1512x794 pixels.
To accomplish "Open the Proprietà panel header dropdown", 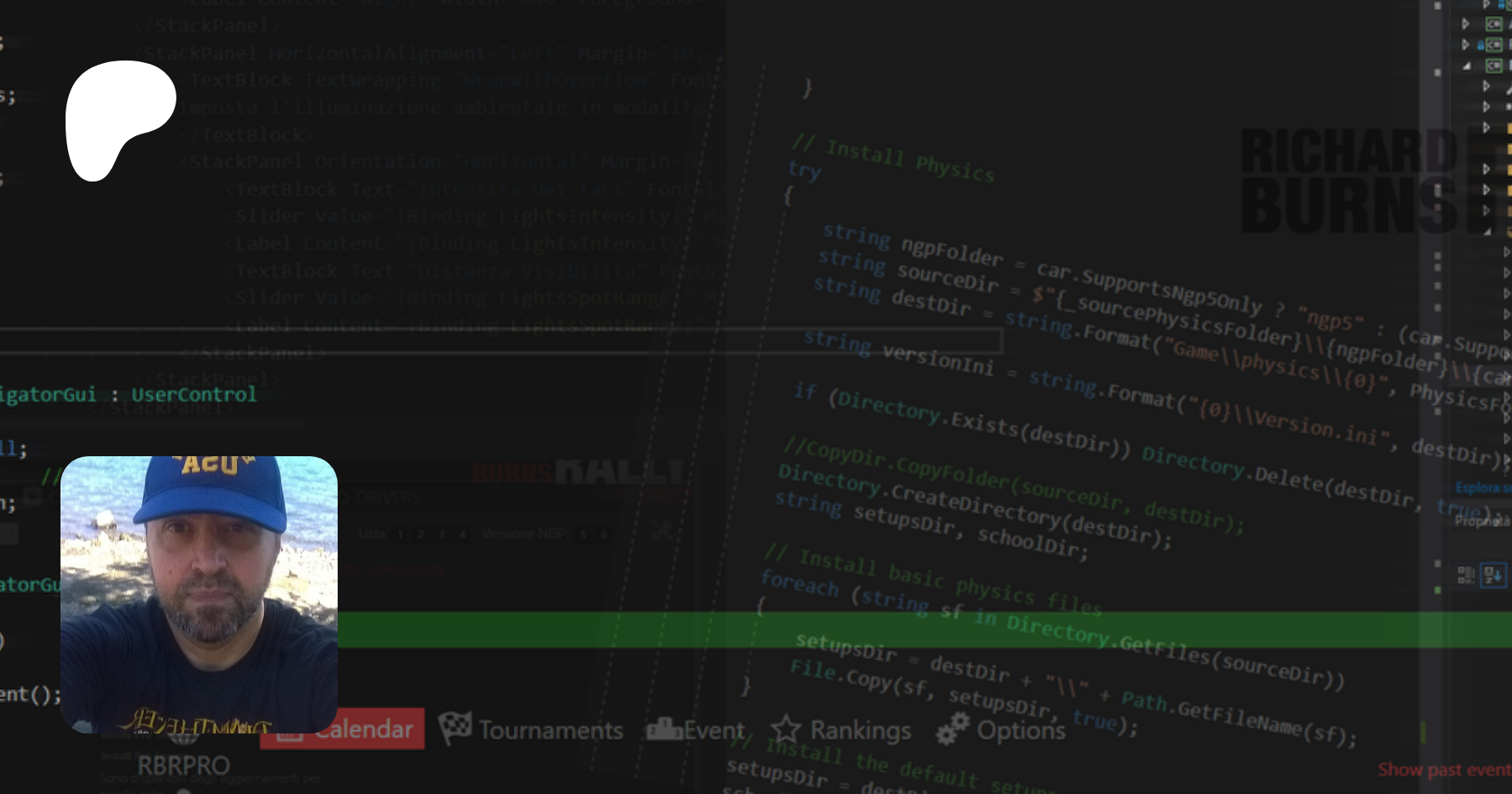I will [x=1482, y=521].
